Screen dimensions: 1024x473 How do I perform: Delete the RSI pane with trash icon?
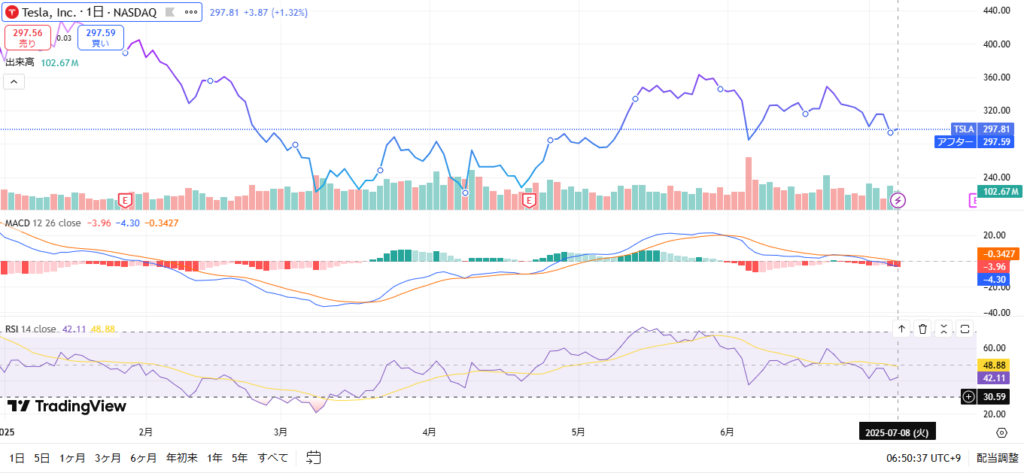coord(922,329)
